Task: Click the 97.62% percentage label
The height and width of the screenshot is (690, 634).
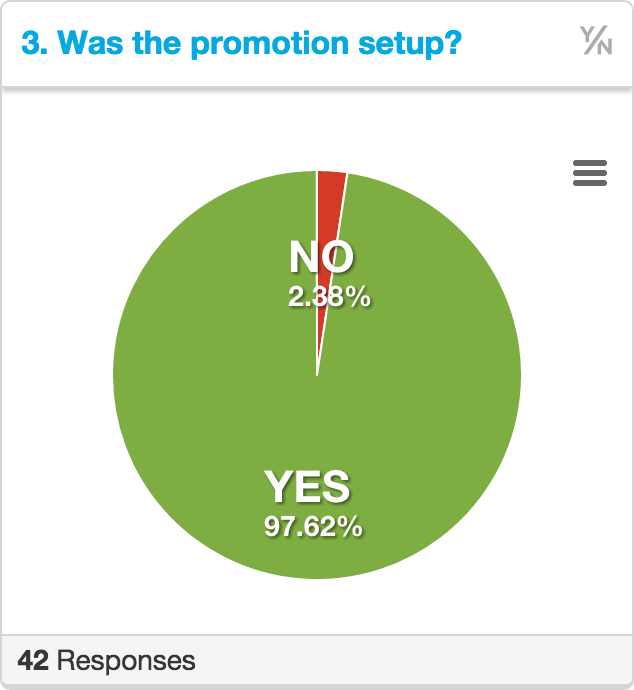Action: (x=313, y=526)
